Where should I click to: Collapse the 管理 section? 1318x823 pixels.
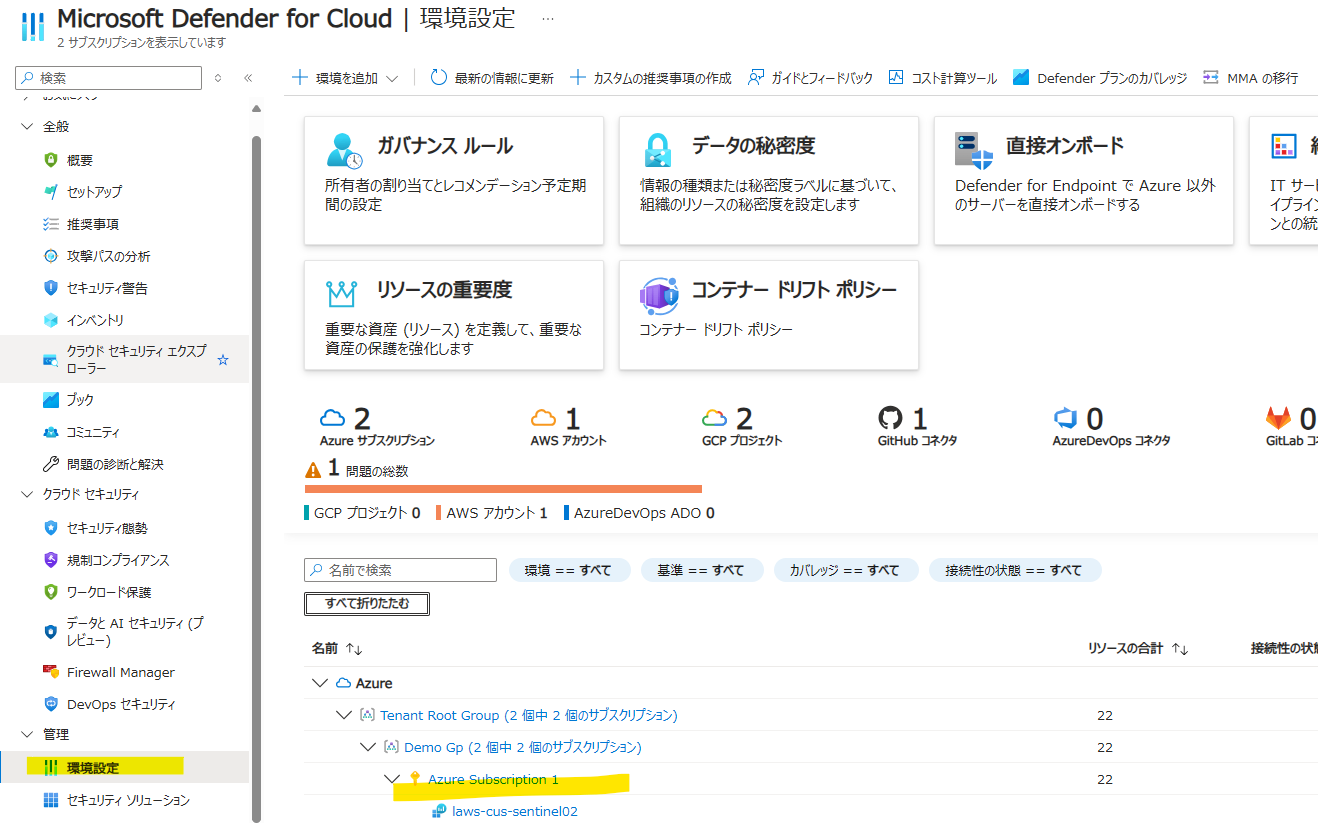[27, 734]
